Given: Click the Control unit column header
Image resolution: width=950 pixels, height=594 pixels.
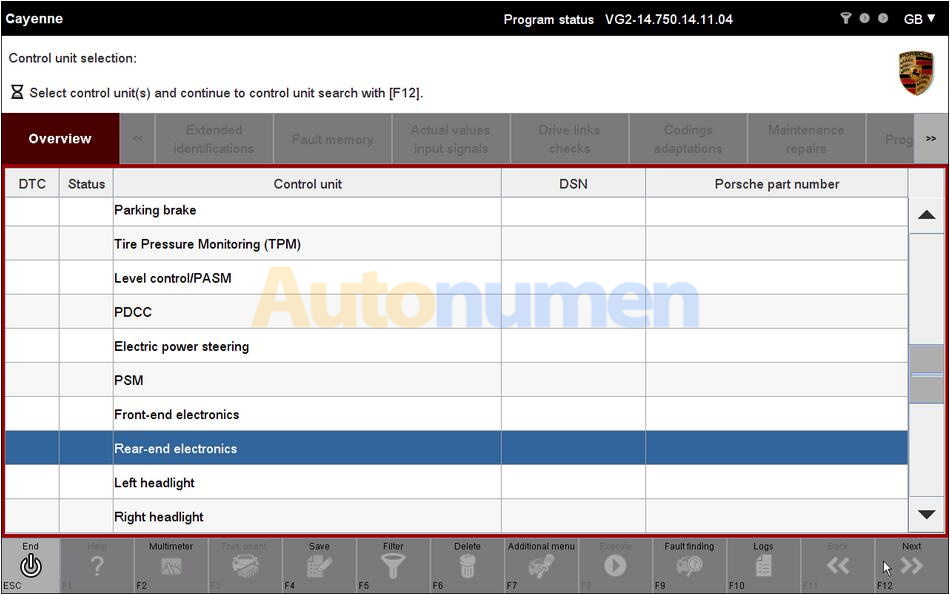Looking at the screenshot, I should pyautogui.click(x=307, y=184).
